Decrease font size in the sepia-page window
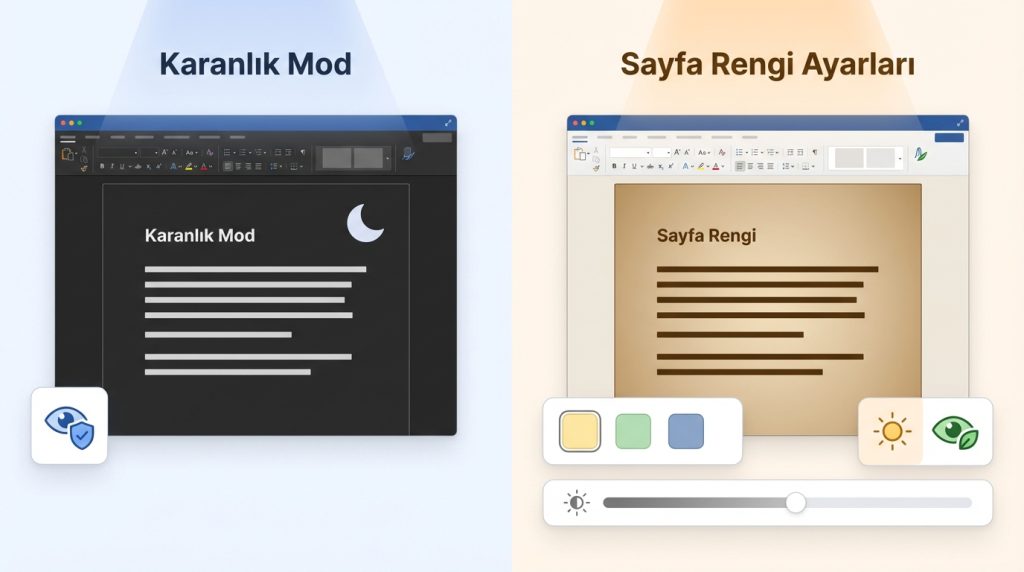1024x572 pixels. [x=686, y=152]
